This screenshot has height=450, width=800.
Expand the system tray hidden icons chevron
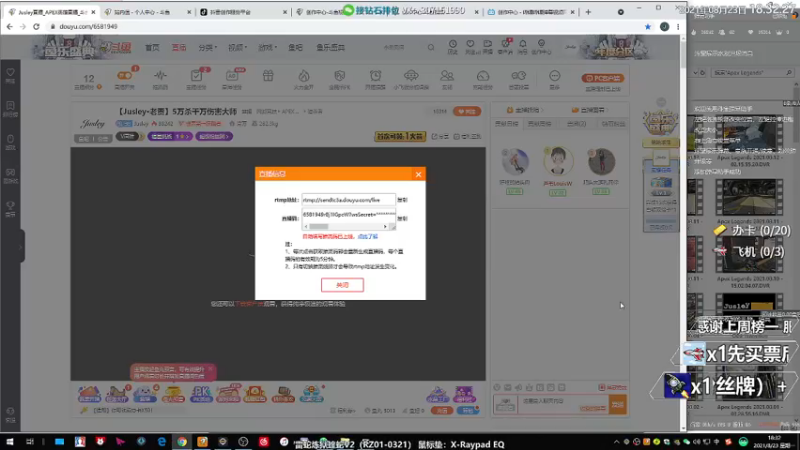pos(616,442)
